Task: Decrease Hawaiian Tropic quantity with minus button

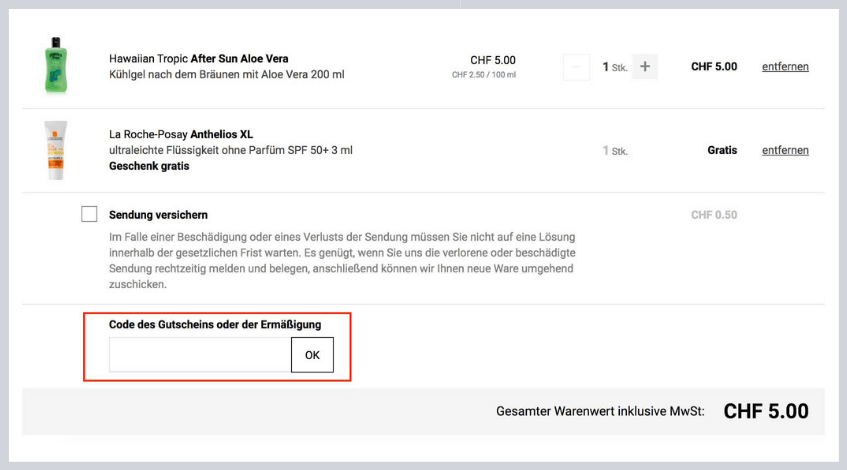Action: [x=576, y=67]
